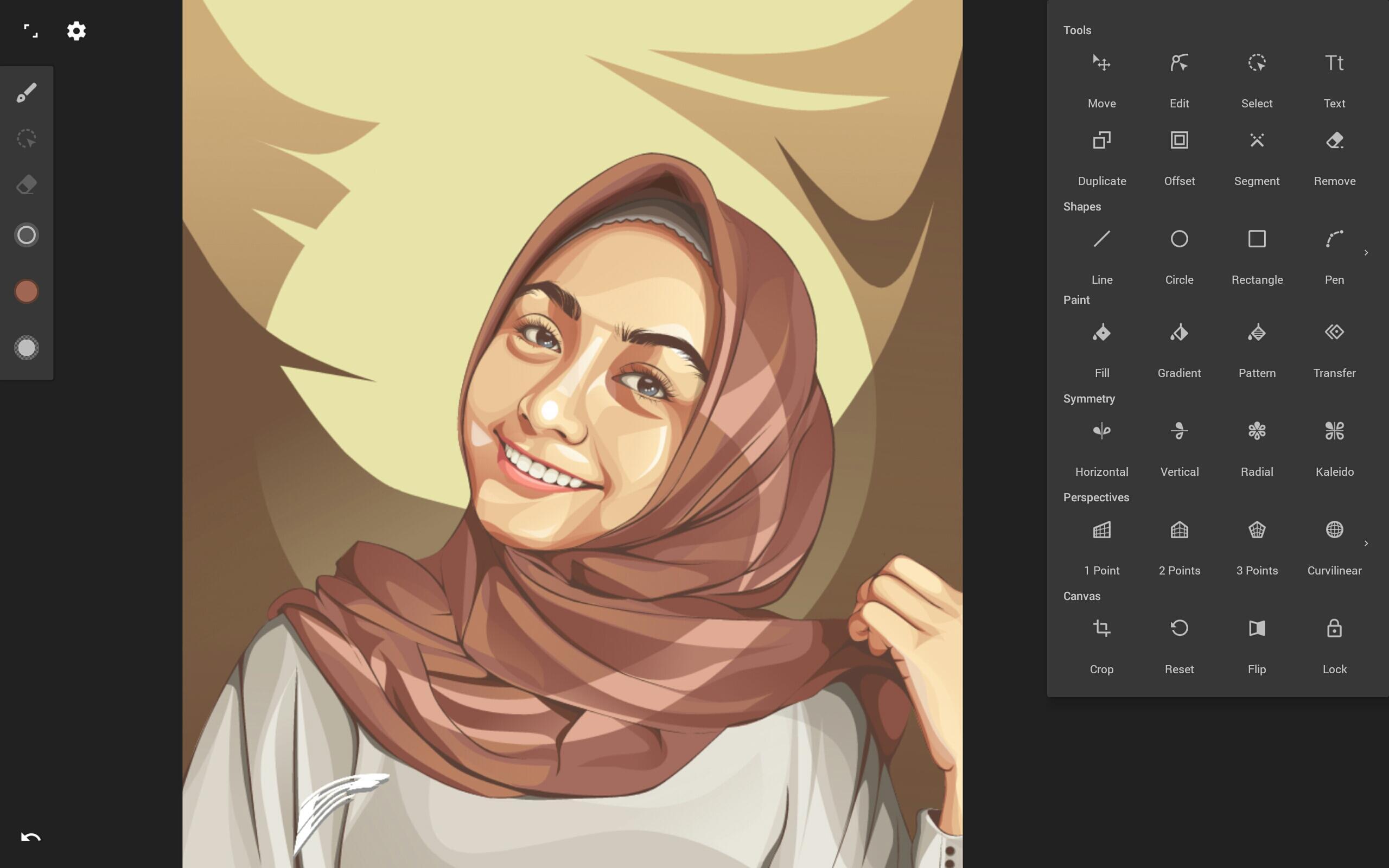1389x868 pixels.
Task: Expand additional Shapes tools panel
Action: click(1367, 253)
